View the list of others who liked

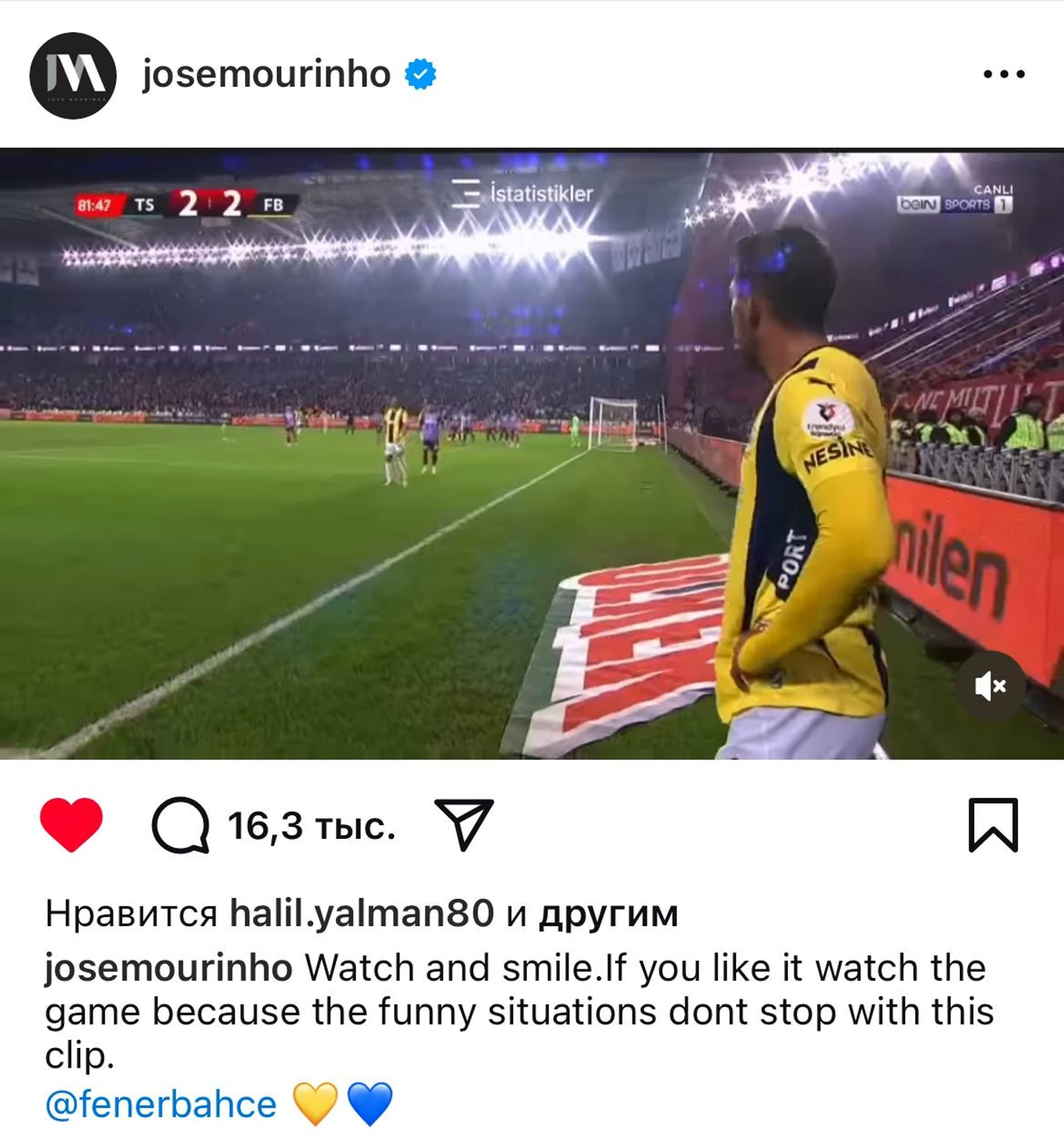(609, 914)
